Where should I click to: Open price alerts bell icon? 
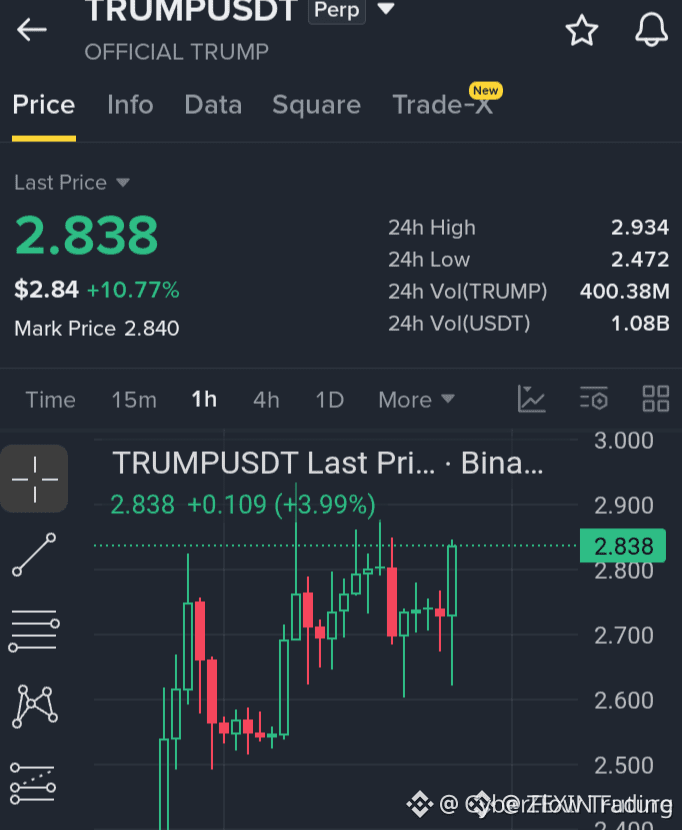pyautogui.click(x=651, y=30)
